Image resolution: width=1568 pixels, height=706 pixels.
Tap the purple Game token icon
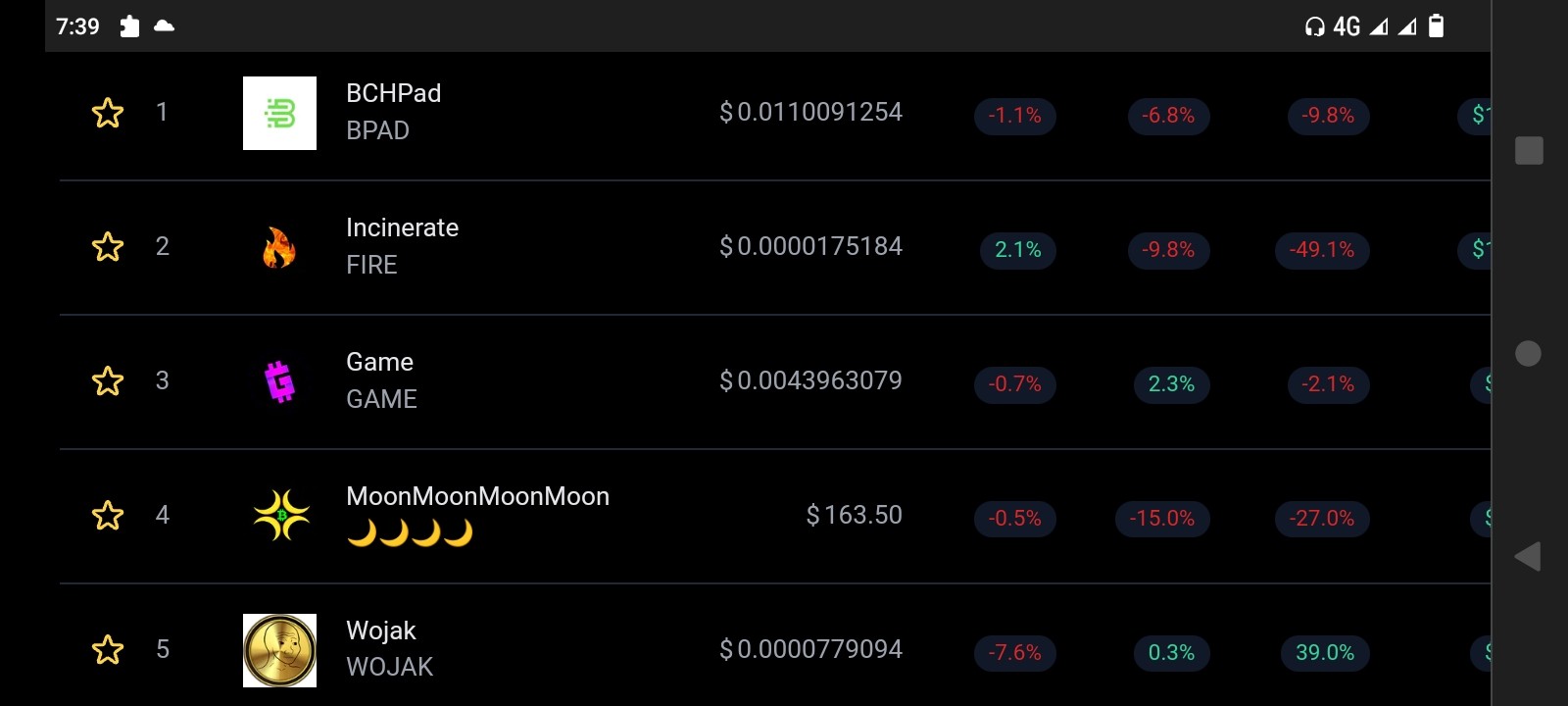tap(279, 381)
